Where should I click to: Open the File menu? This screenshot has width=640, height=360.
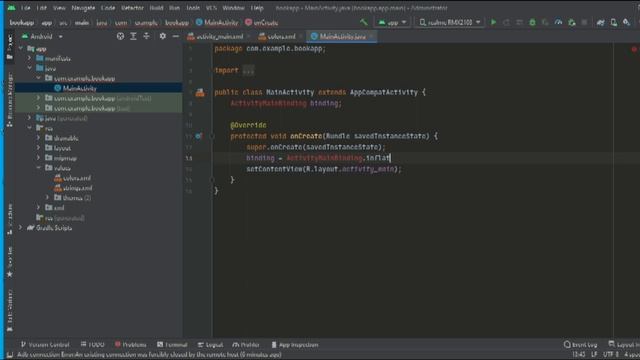[x=25, y=8]
